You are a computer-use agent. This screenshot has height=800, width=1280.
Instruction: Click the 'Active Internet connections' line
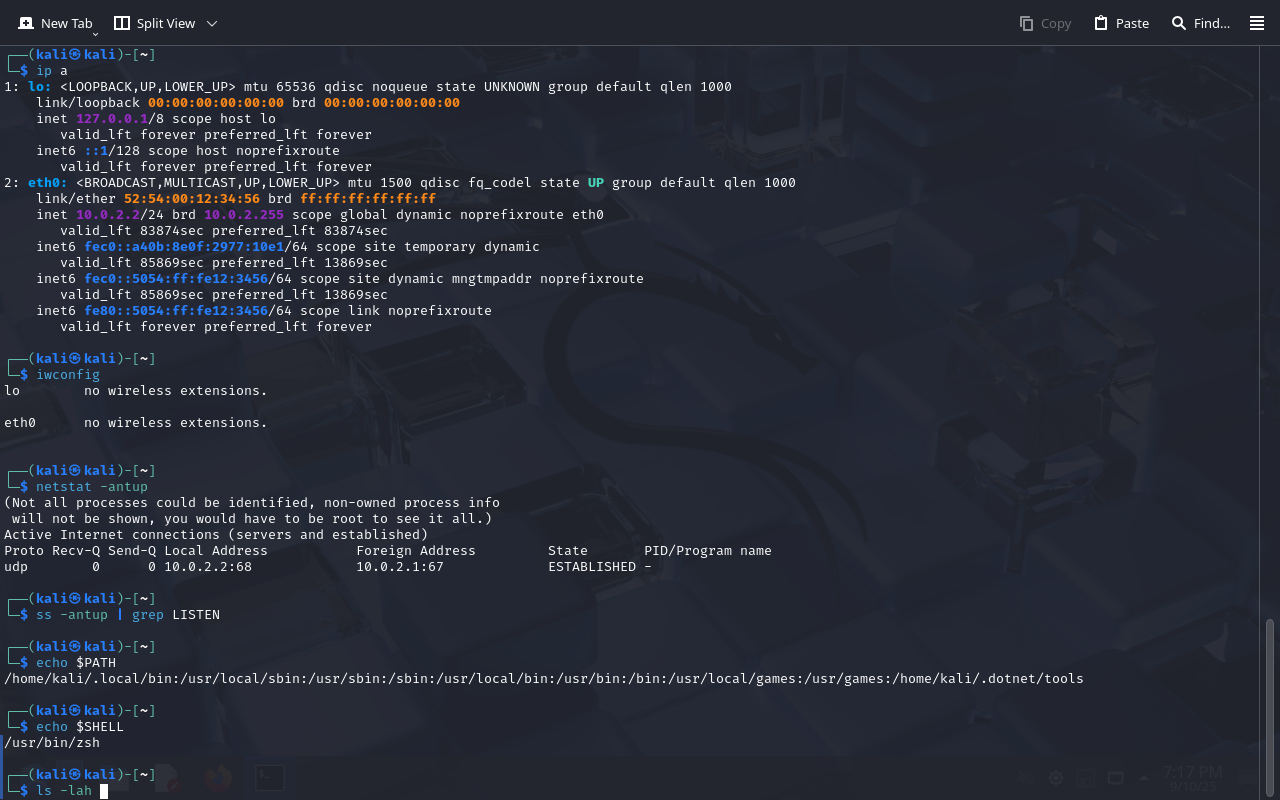pos(216,535)
